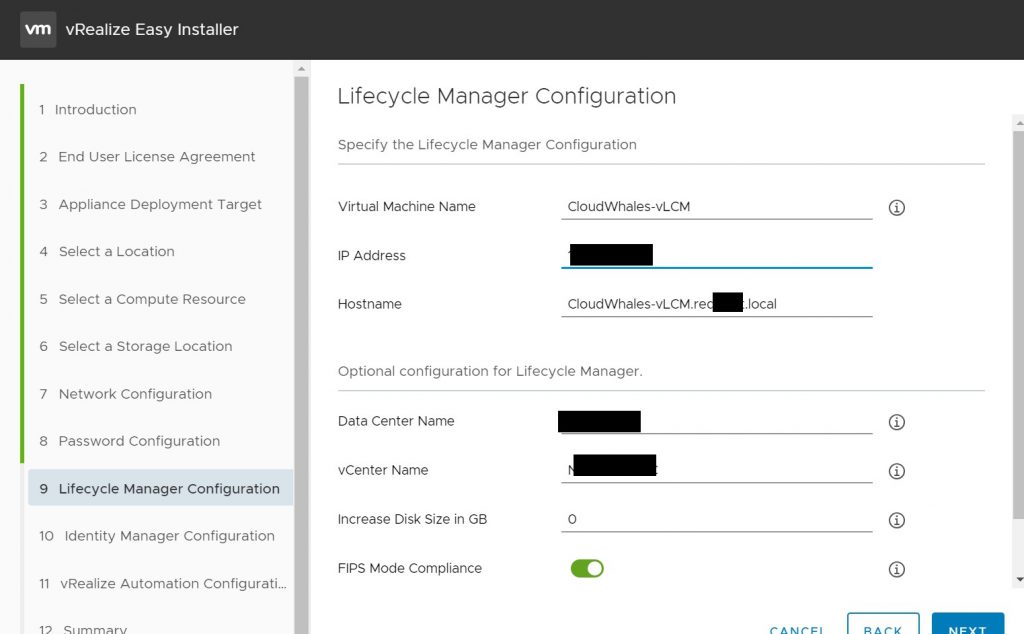The width and height of the screenshot is (1024, 634).
Task: Click the Increase Disk Size in GB label
Action: point(412,519)
